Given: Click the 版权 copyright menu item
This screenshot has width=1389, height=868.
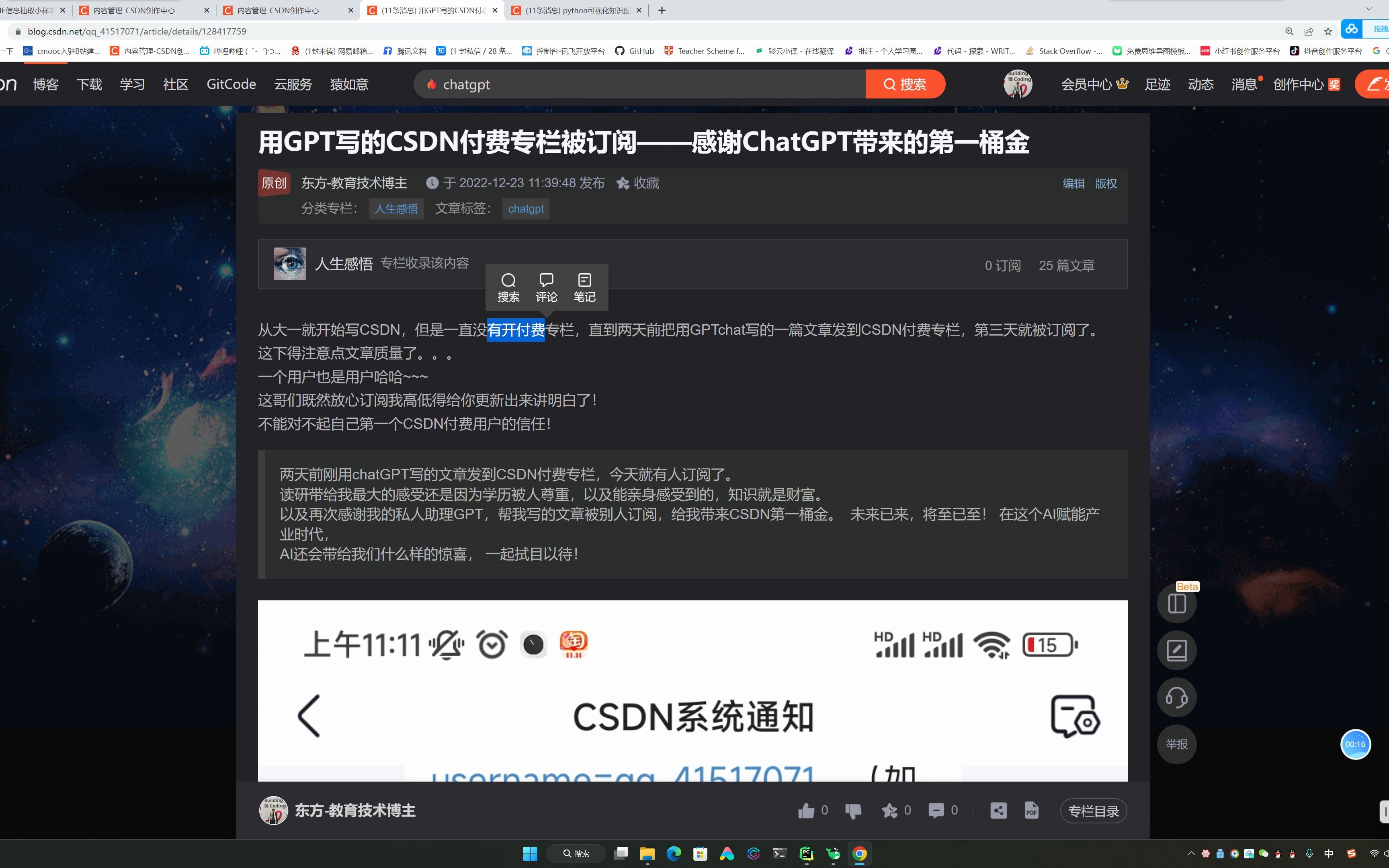Looking at the screenshot, I should [1106, 183].
